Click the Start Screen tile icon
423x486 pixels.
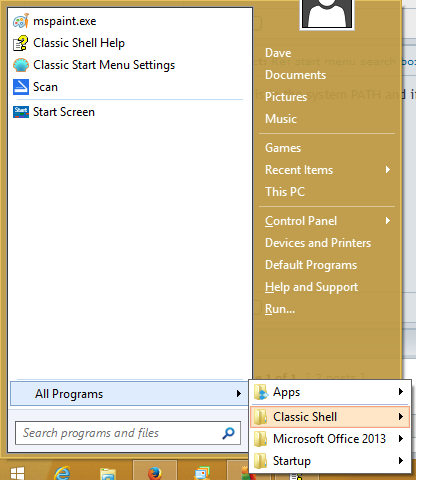(x=21, y=112)
